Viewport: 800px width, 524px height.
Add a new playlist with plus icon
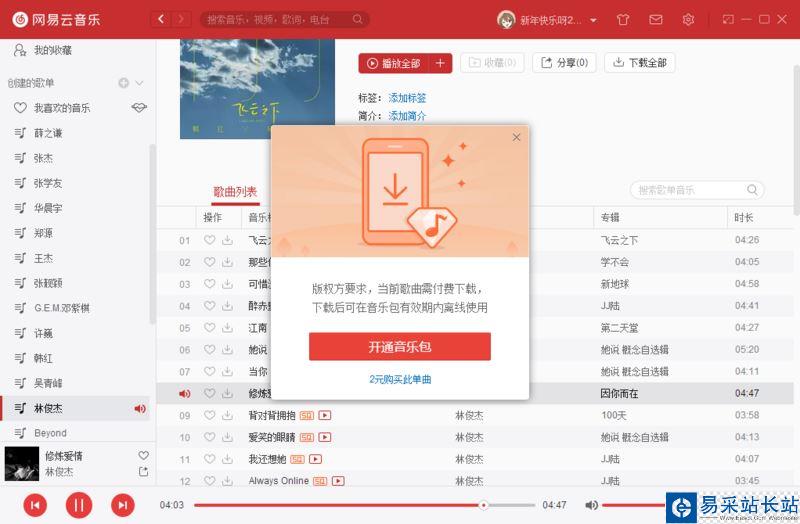(x=123, y=83)
